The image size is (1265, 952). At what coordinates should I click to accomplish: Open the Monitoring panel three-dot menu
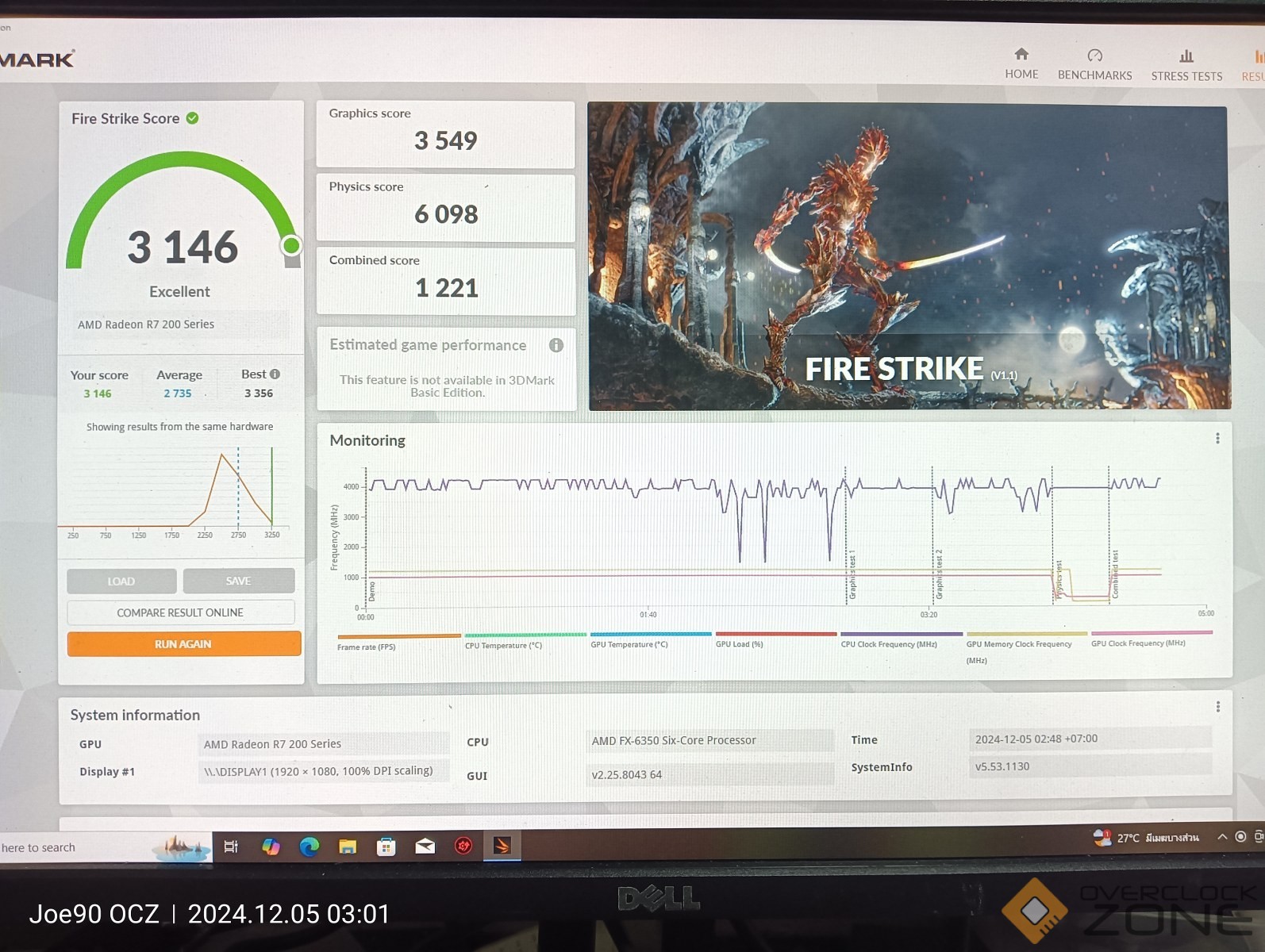(x=1217, y=439)
